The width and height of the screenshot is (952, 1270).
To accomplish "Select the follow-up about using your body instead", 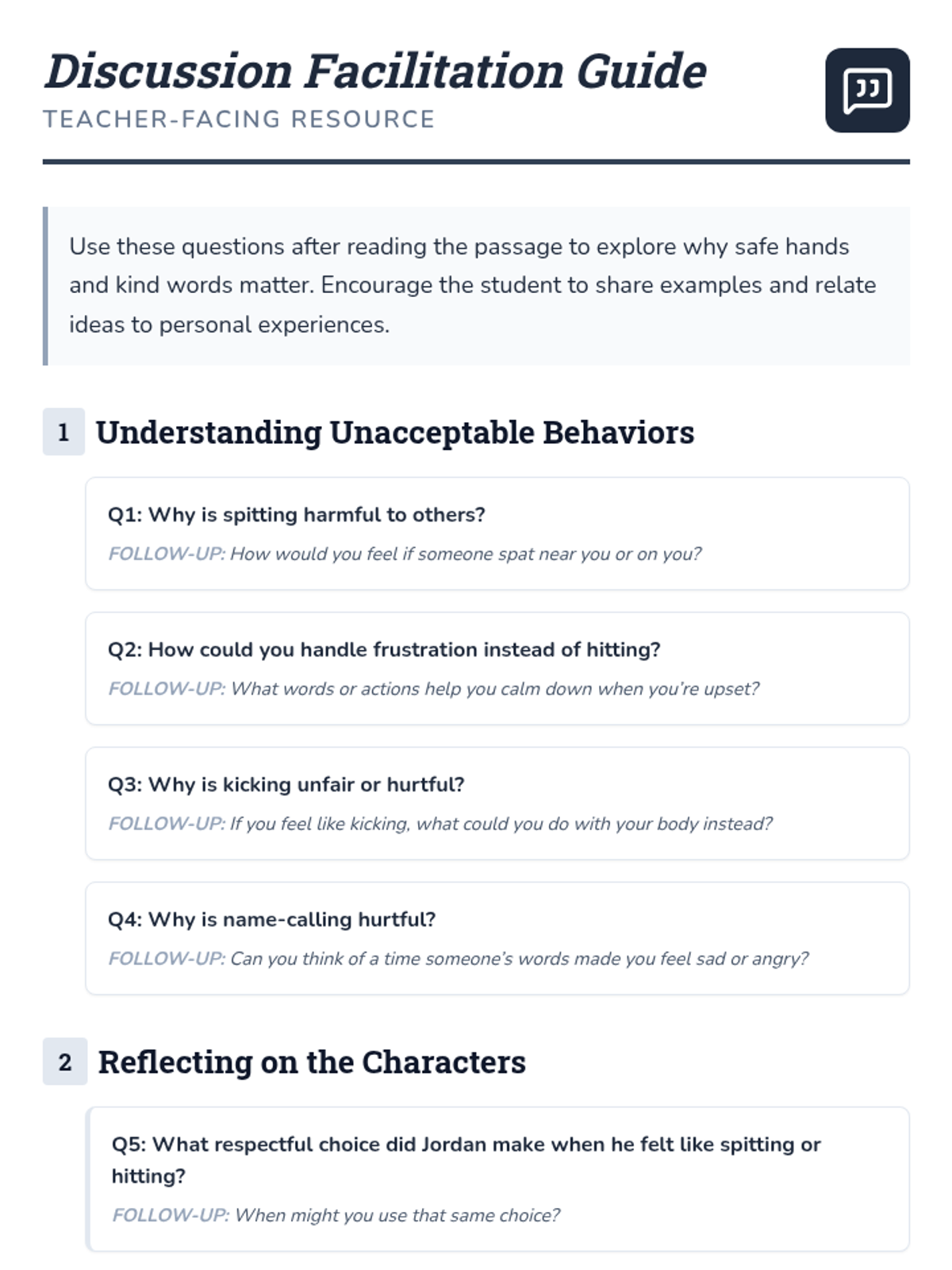I will click(440, 824).
